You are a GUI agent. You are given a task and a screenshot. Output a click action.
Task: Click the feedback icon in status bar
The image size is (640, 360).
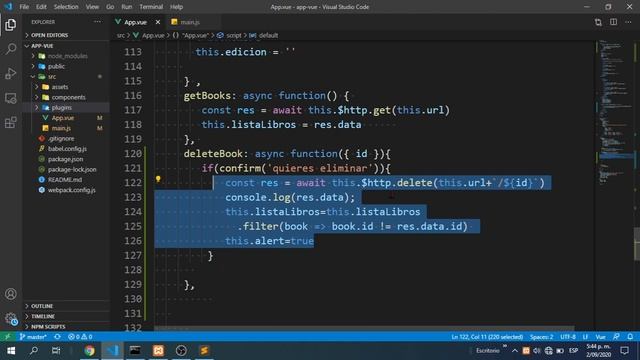tap(616, 337)
